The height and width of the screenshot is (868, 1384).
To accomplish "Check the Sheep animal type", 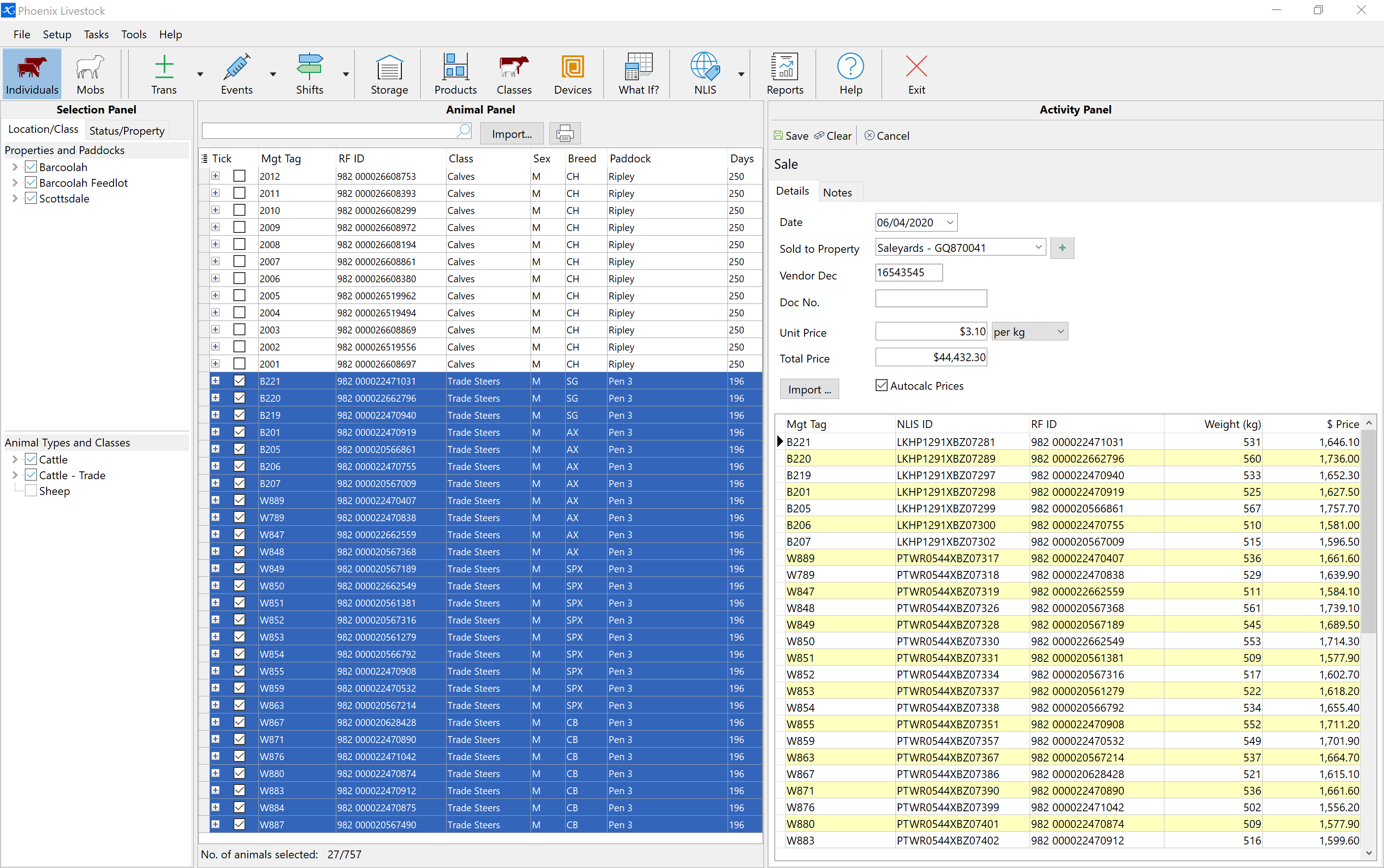I will pos(31,491).
